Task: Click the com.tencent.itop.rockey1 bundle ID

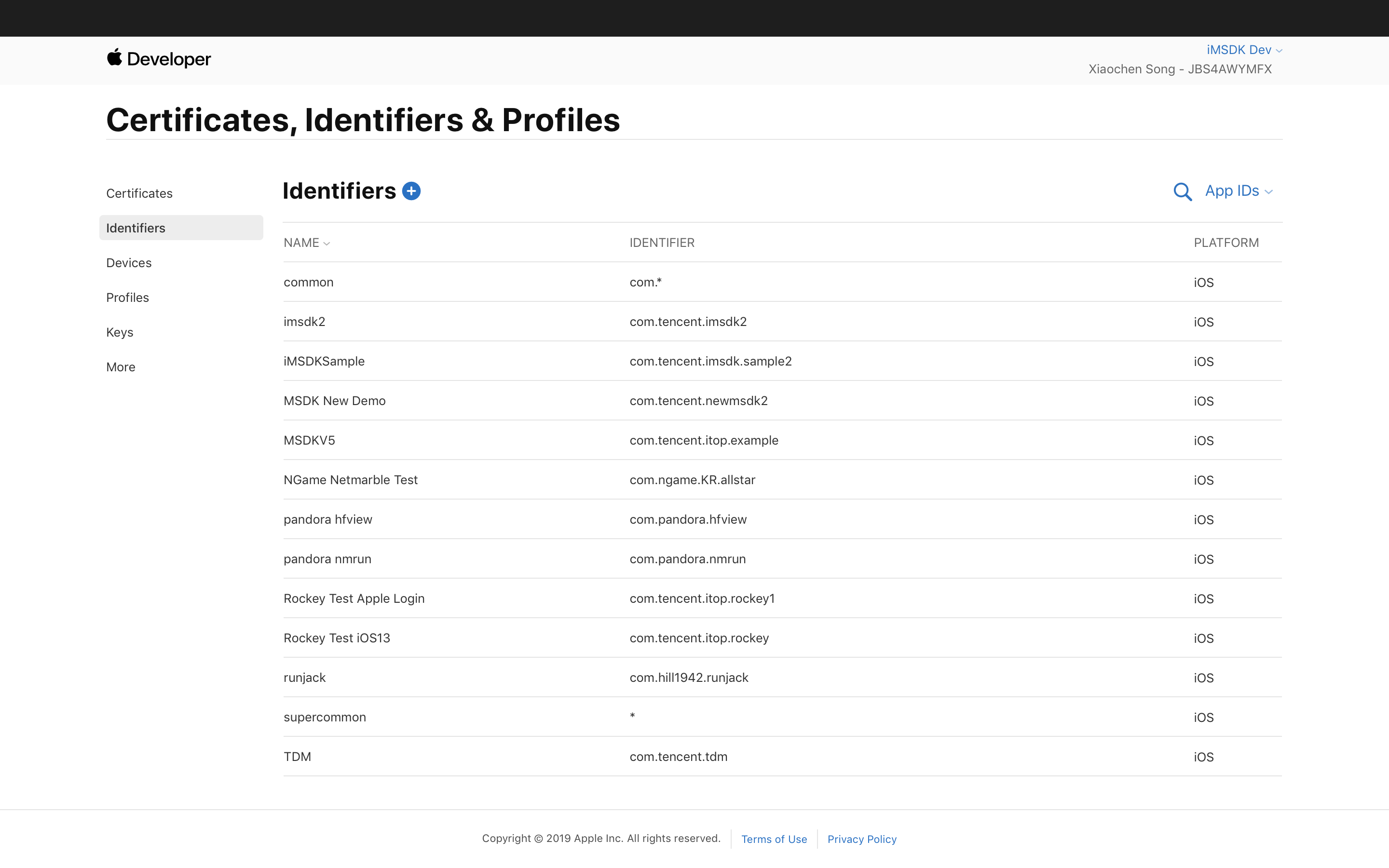Action: pos(702,598)
